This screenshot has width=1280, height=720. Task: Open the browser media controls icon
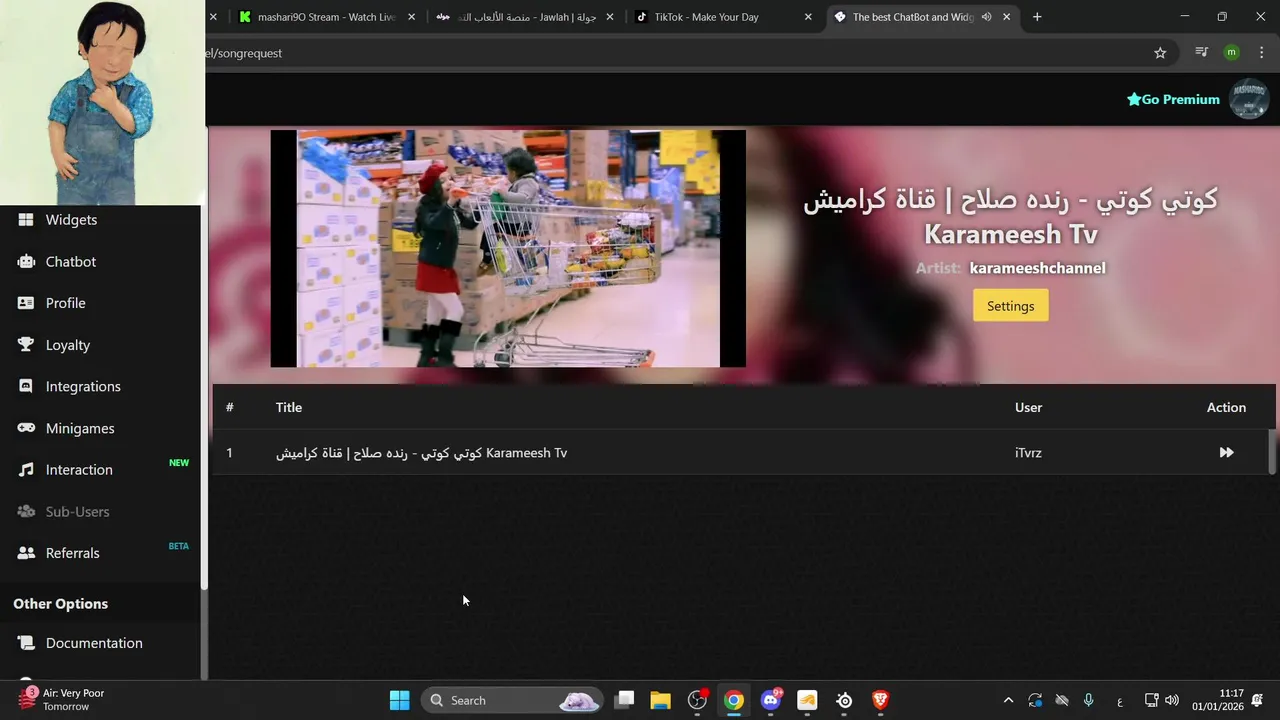point(1201,53)
